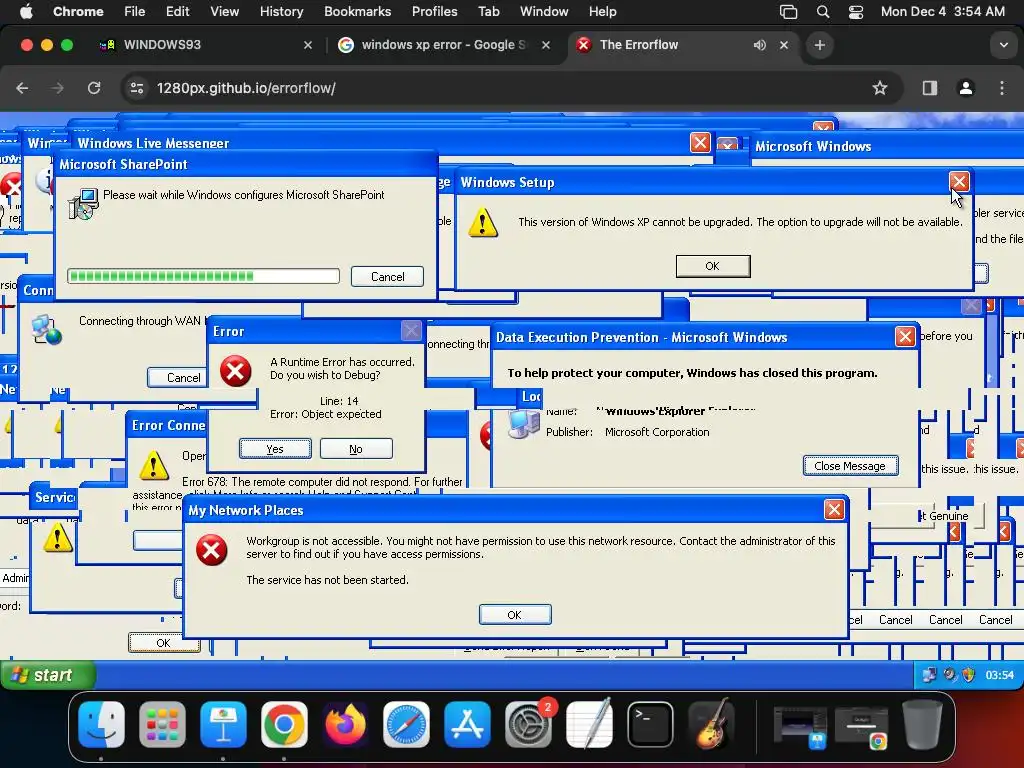This screenshot has height=768, width=1024.
Task: Choose No in the Runtime Error dialog
Action: 356,449
